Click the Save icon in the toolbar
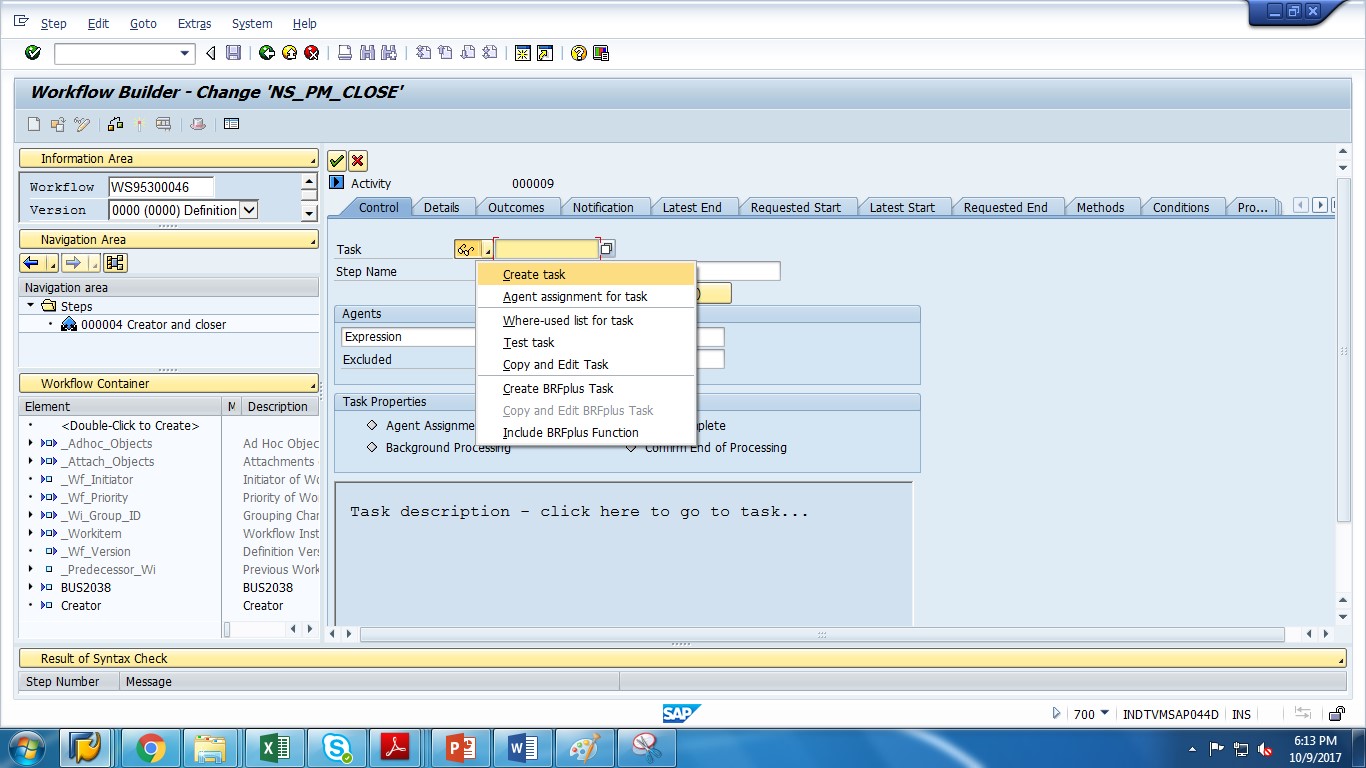This screenshot has height=768, width=1366. tap(235, 53)
